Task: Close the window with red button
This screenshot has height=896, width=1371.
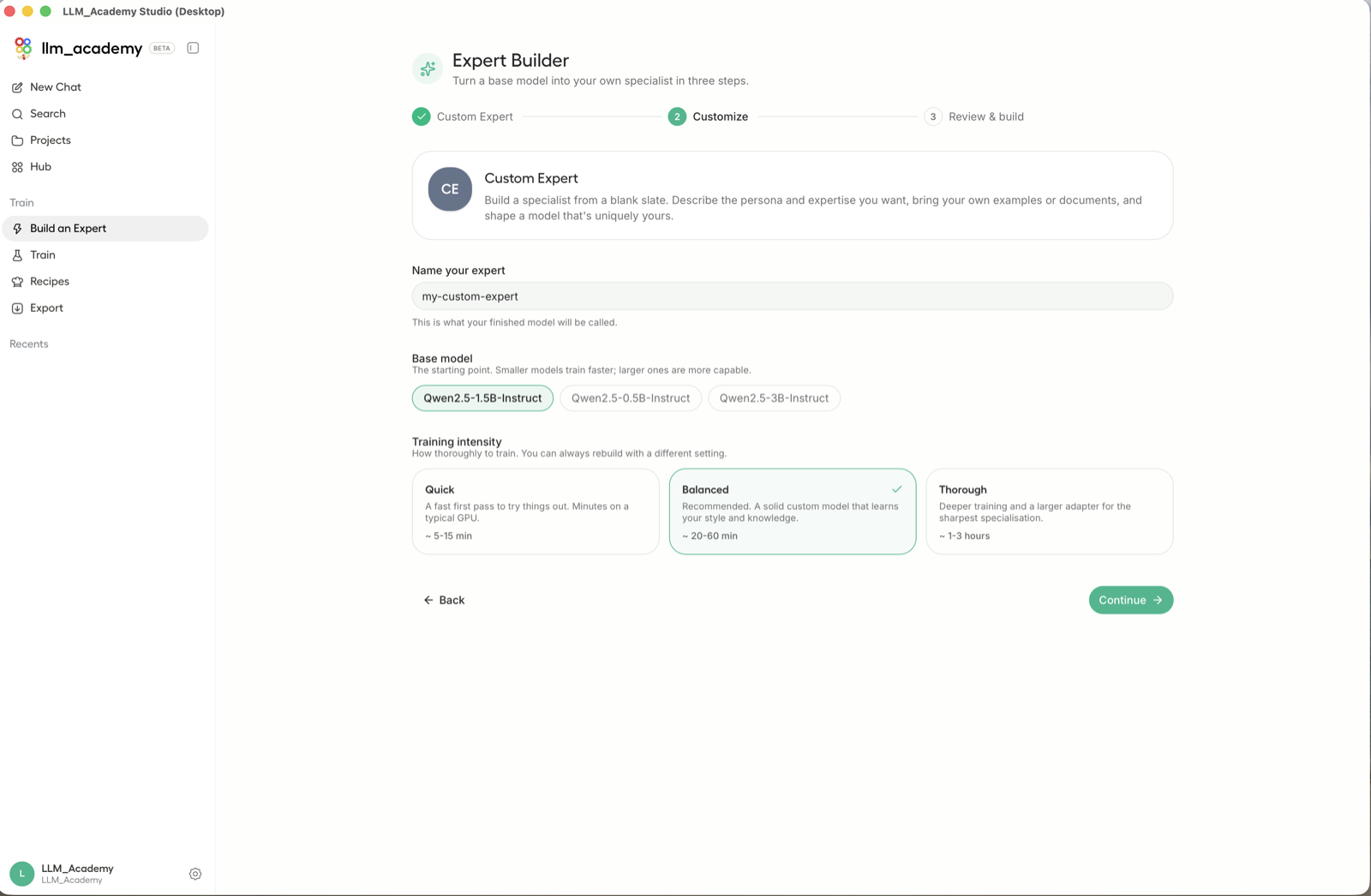Action: pyautogui.click(x=10, y=11)
